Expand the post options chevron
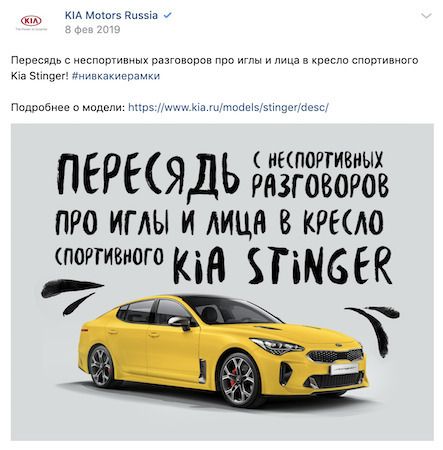443x450 pixels. pos(426,16)
